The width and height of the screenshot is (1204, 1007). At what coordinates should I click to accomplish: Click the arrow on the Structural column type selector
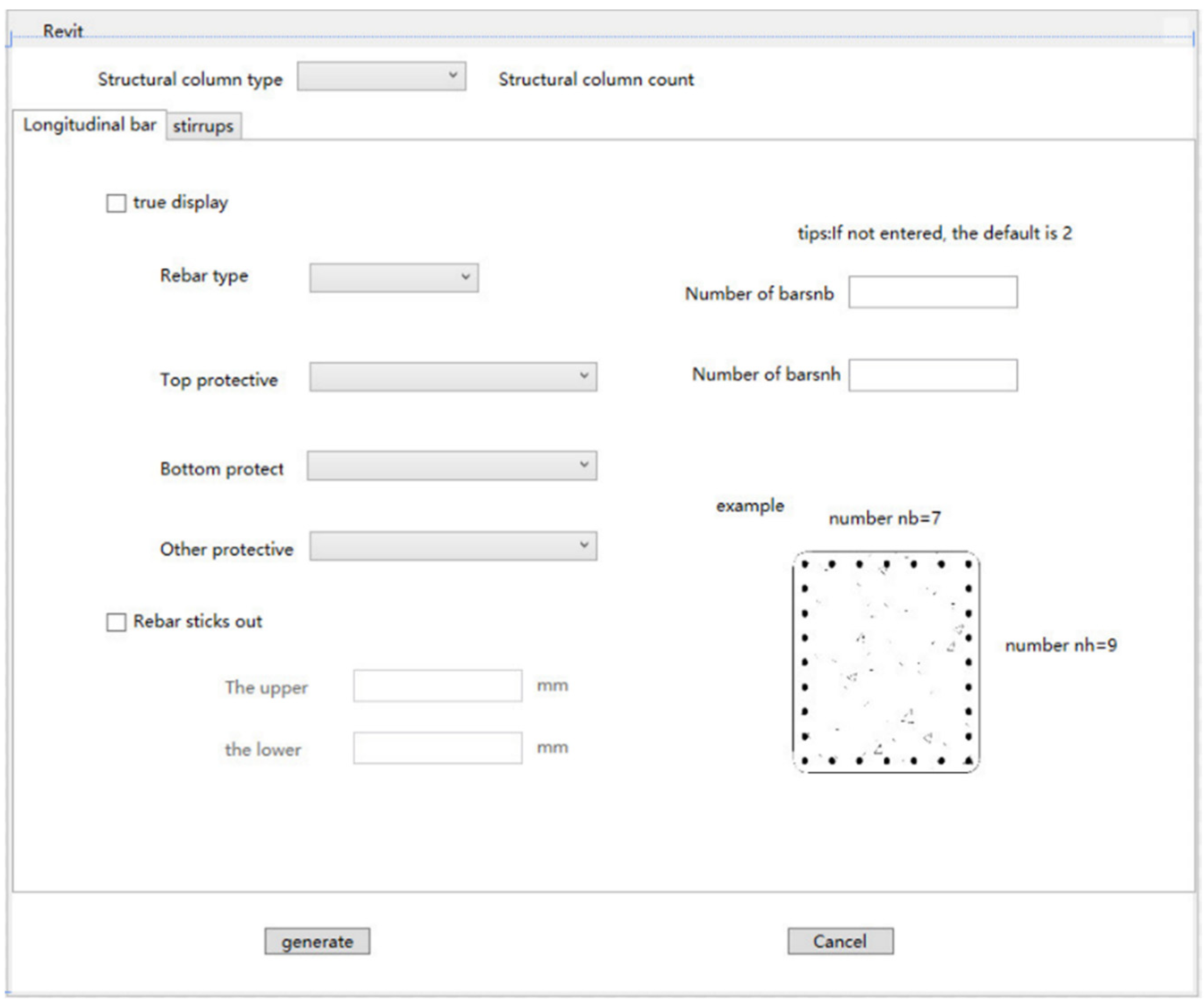453,75
